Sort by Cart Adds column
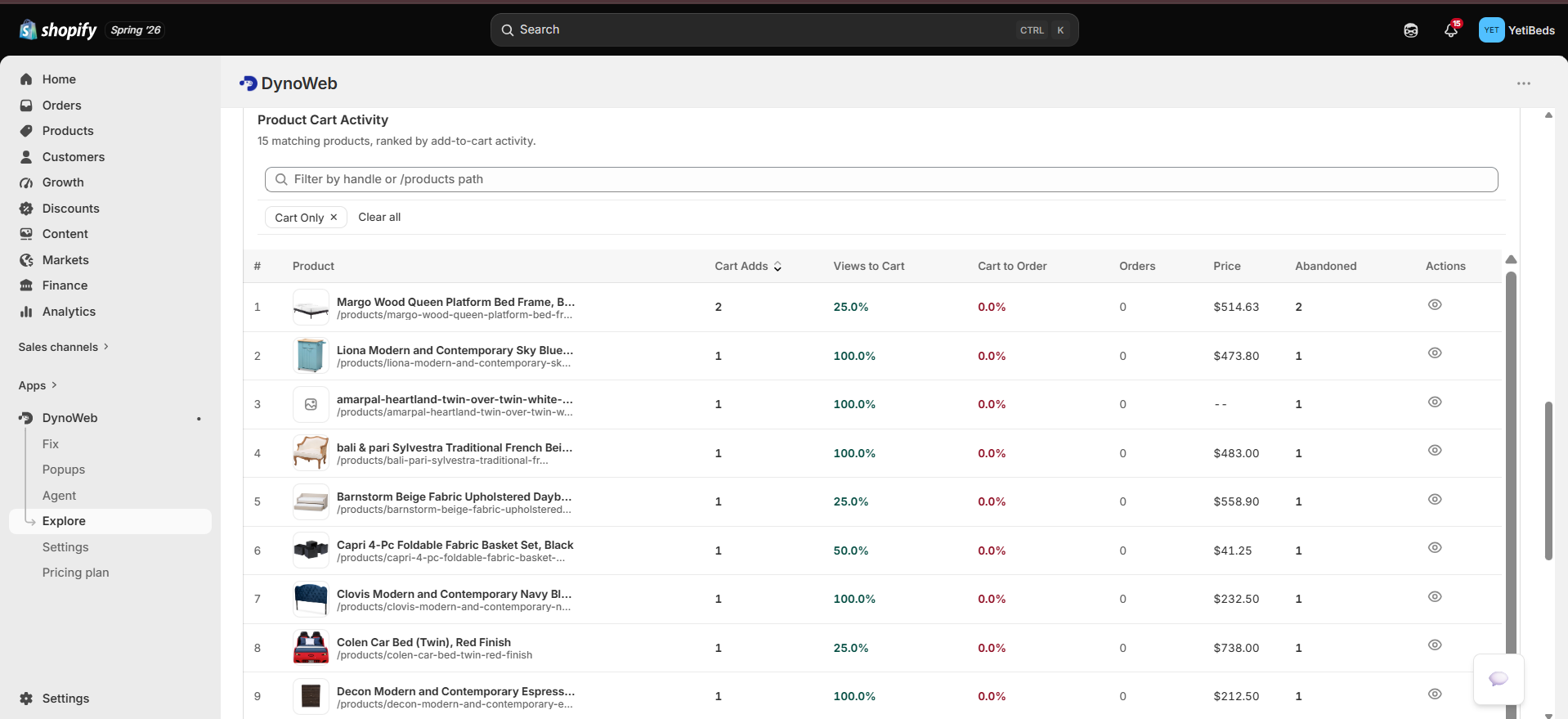Viewport: 1568px width, 719px height. click(x=748, y=266)
